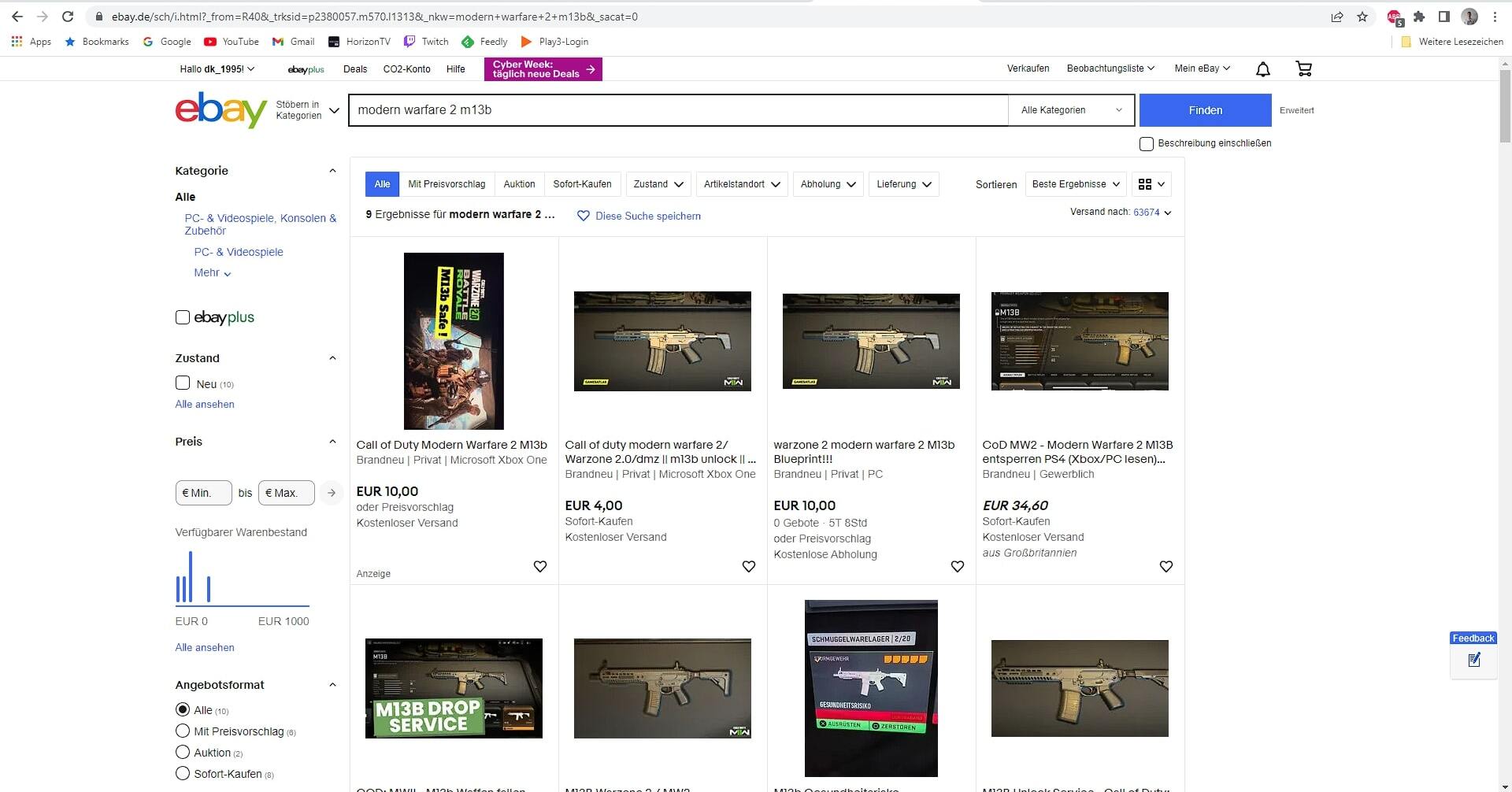Screen dimensions: 1512x792
Task: Change shipping postcode 63674
Action: click(x=1151, y=213)
